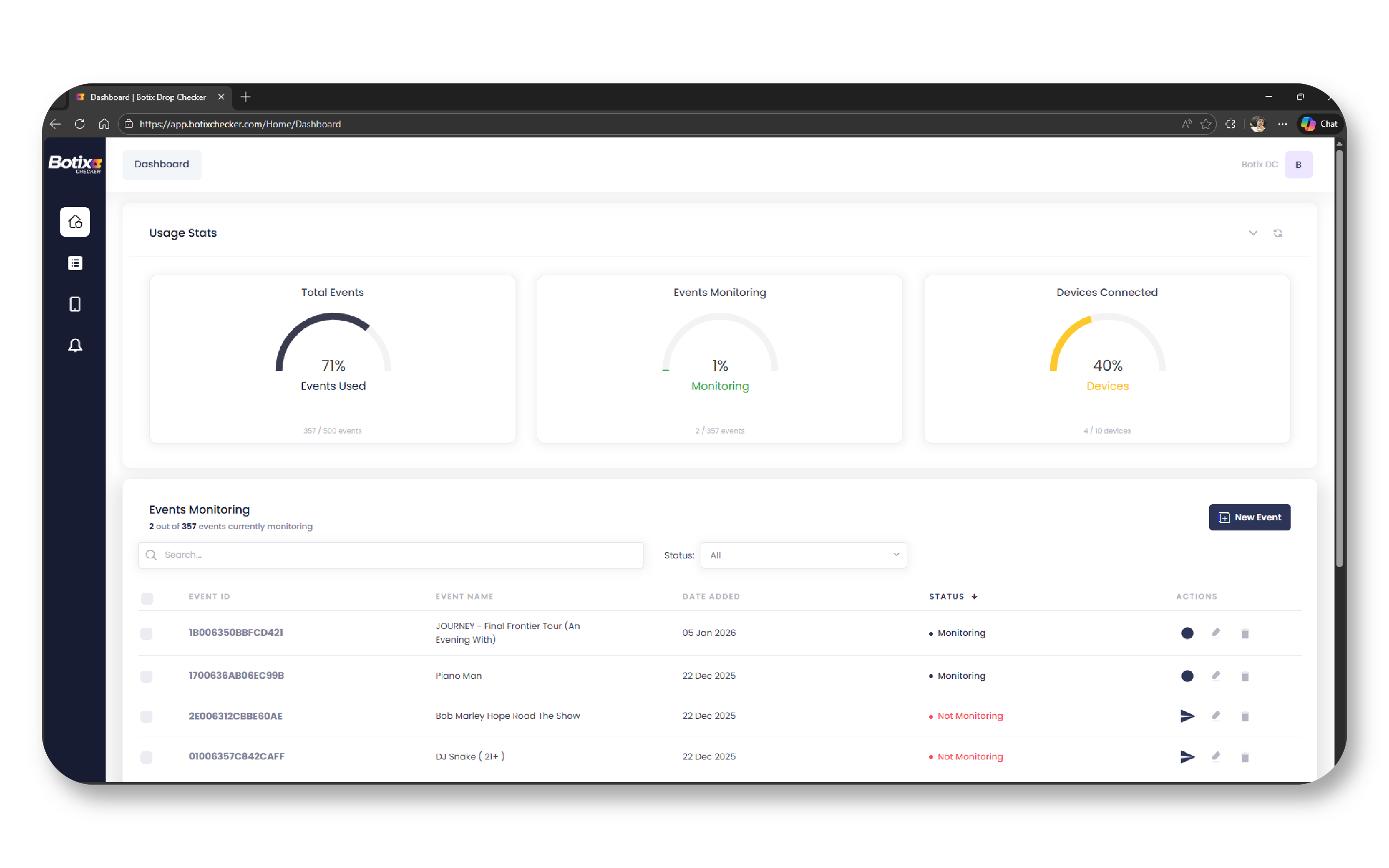
Task: Select the JOURNEY Final Frontier Tour checkbox
Action: pos(147,634)
